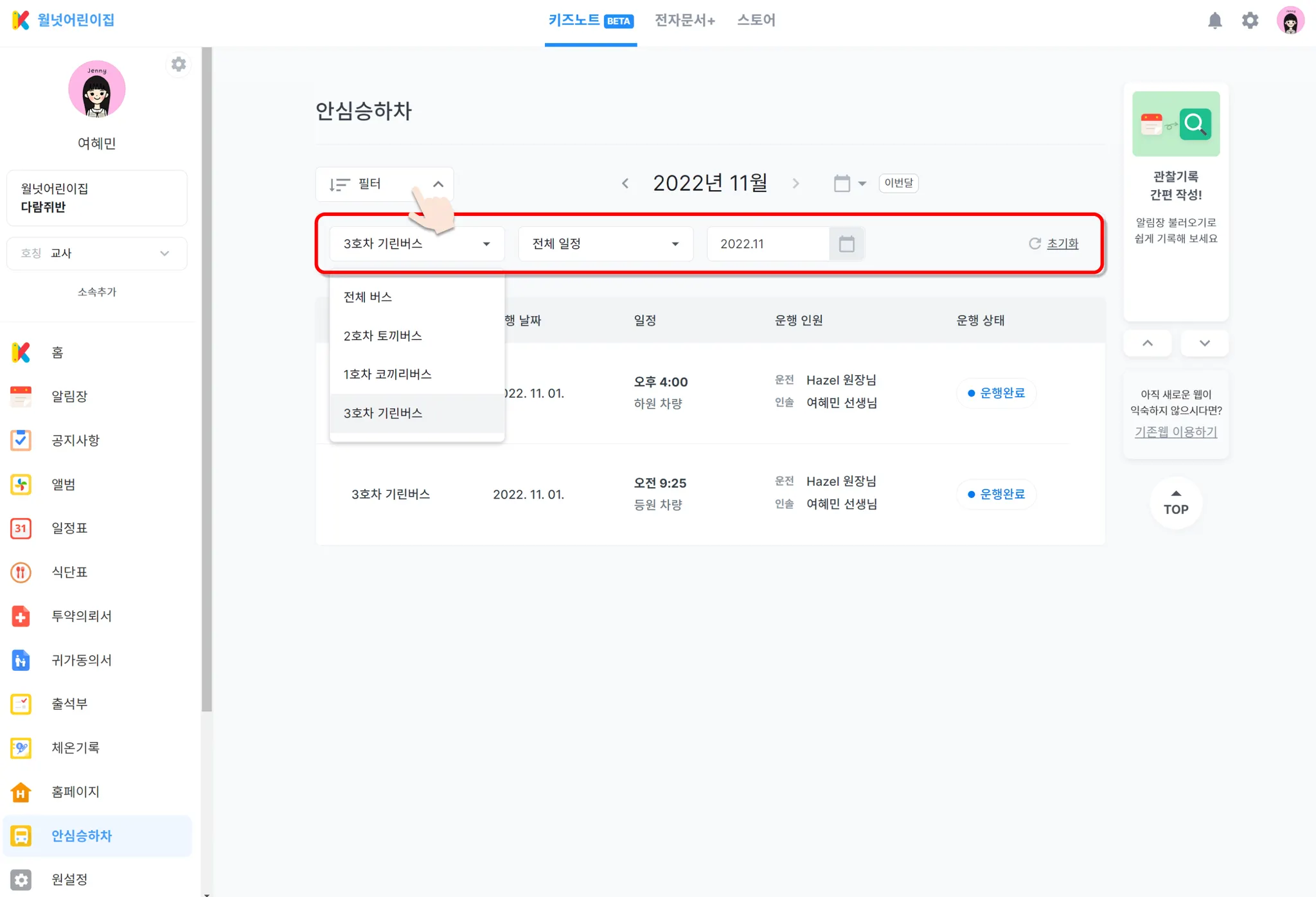Open the 스토어 tab
This screenshot has width=1316, height=897.
tap(756, 21)
